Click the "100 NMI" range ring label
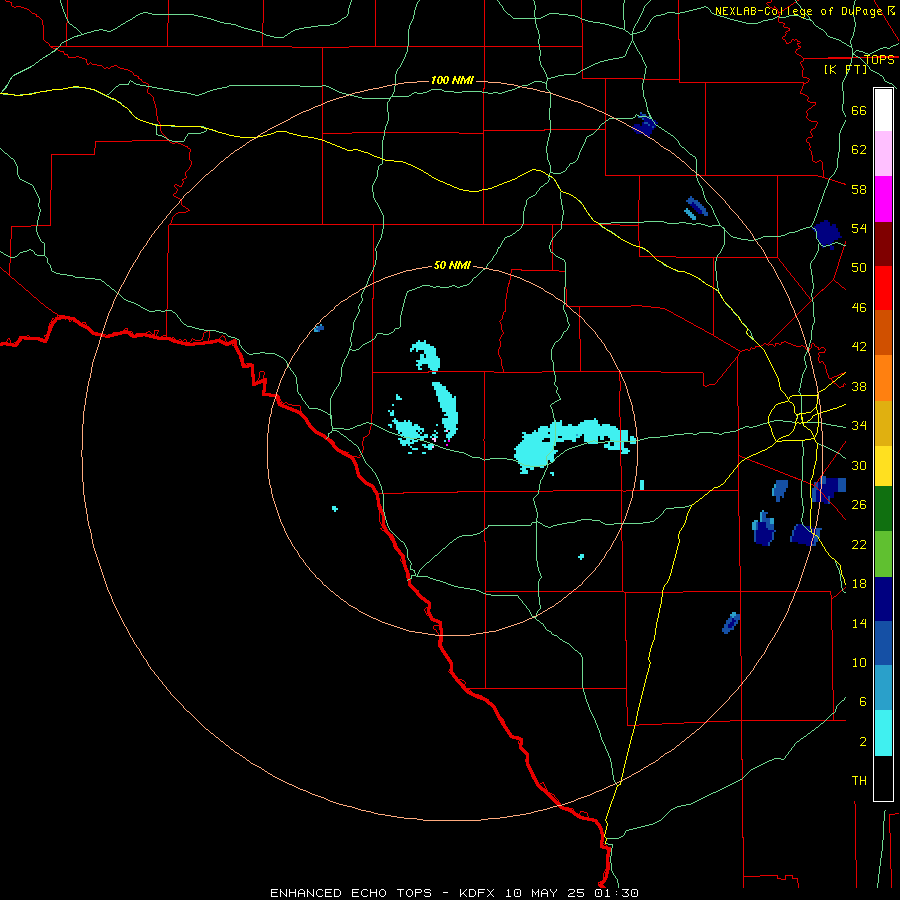900x900 pixels. click(x=452, y=80)
